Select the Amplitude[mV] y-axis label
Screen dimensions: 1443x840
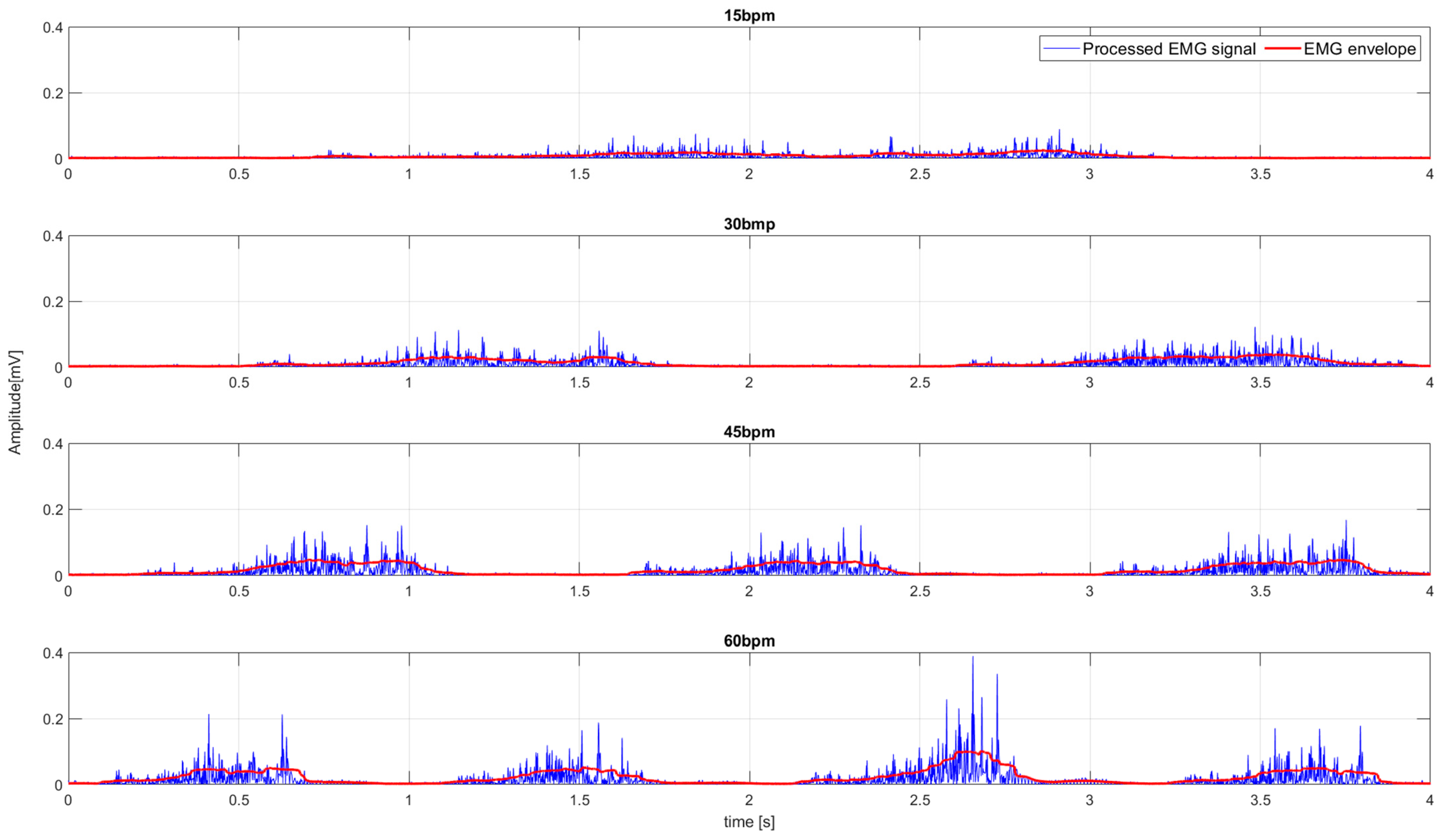[15, 403]
